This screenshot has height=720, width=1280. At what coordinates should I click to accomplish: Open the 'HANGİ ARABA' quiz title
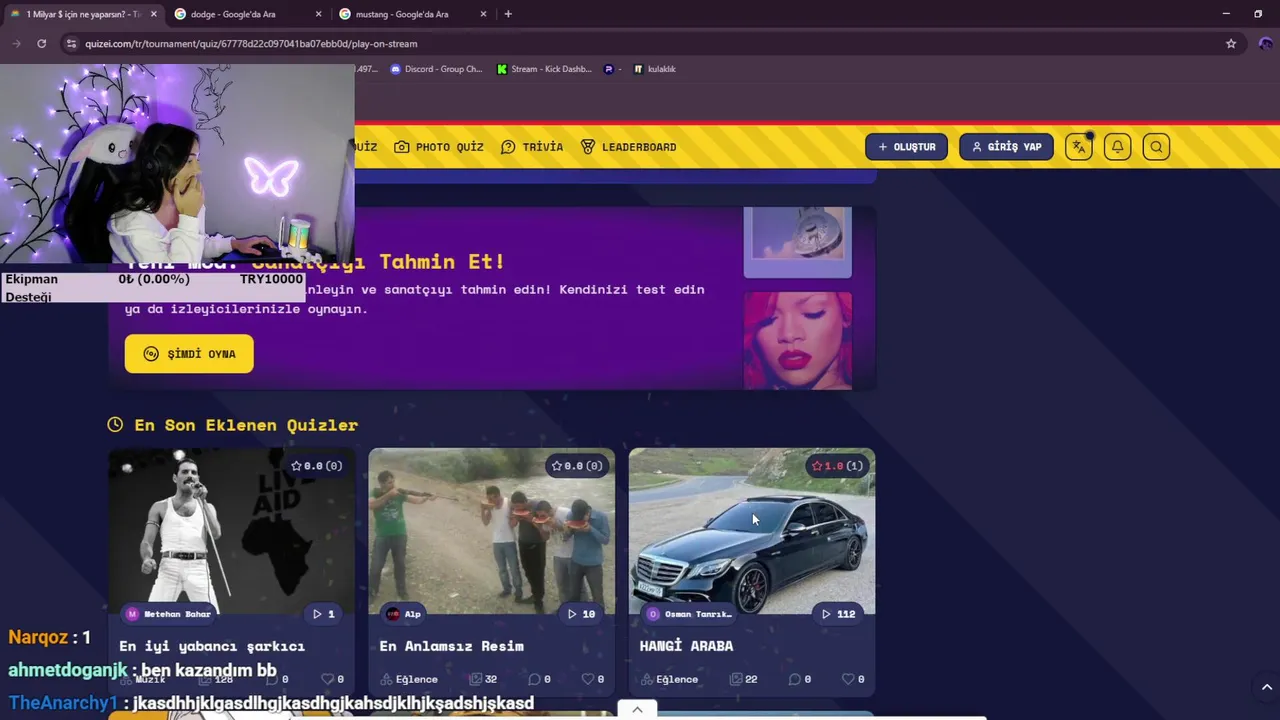click(686, 646)
